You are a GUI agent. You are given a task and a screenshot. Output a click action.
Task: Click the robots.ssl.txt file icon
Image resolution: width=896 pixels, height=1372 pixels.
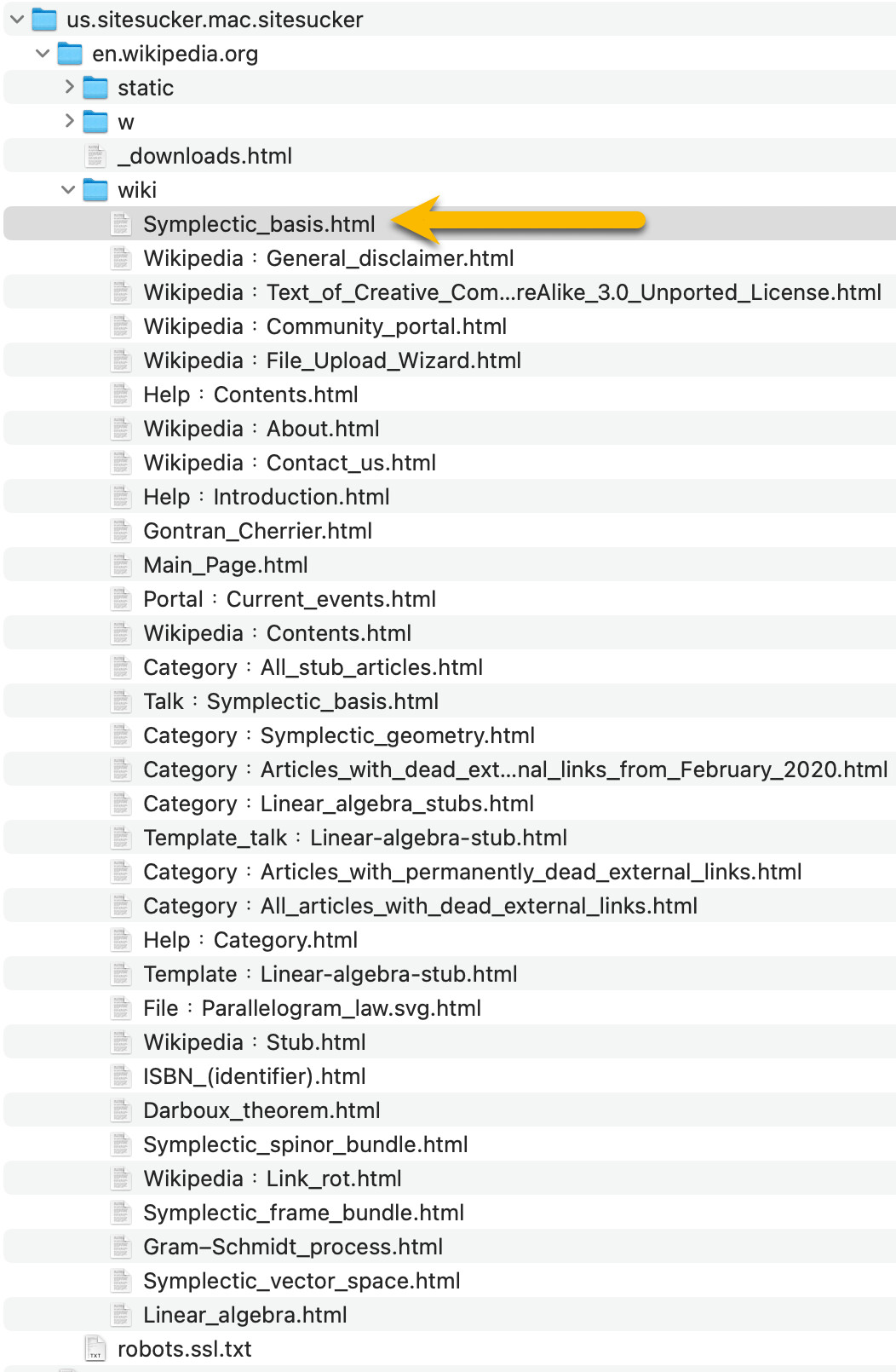pyautogui.click(x=95, y=1348)
